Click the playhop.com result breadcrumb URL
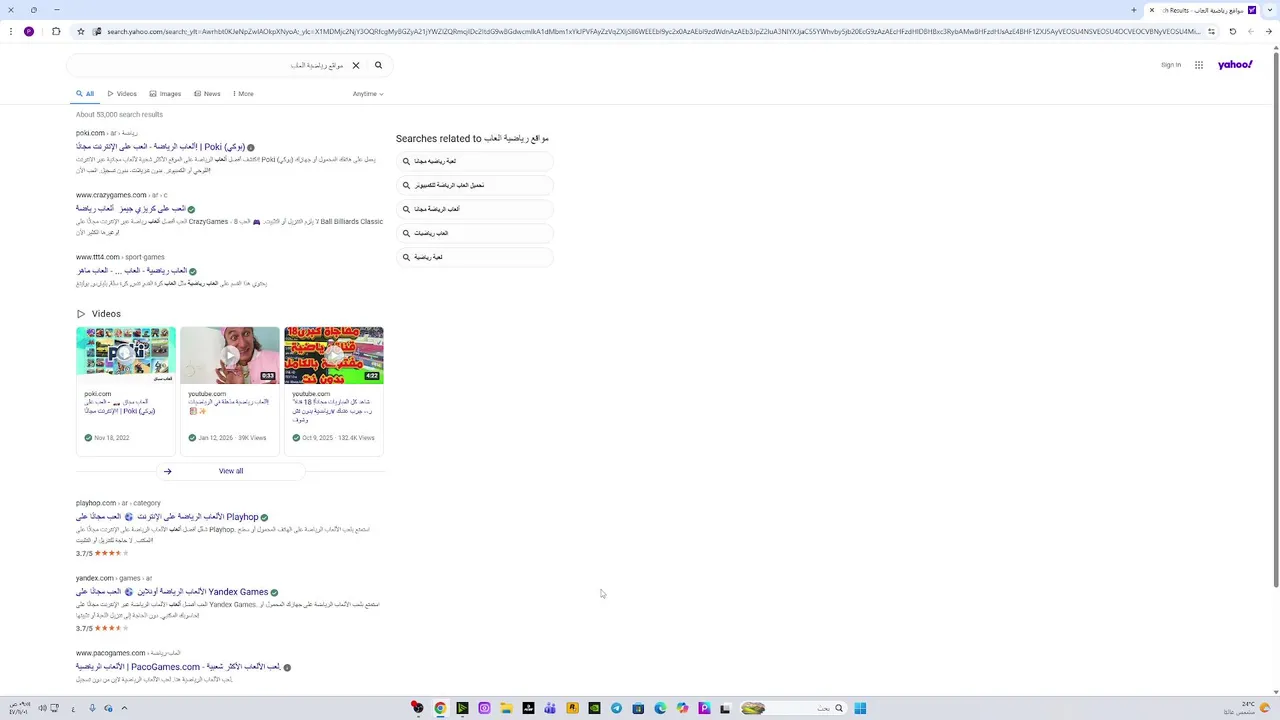The height and width of the screenshot is (720, 1280). [118, 503]
